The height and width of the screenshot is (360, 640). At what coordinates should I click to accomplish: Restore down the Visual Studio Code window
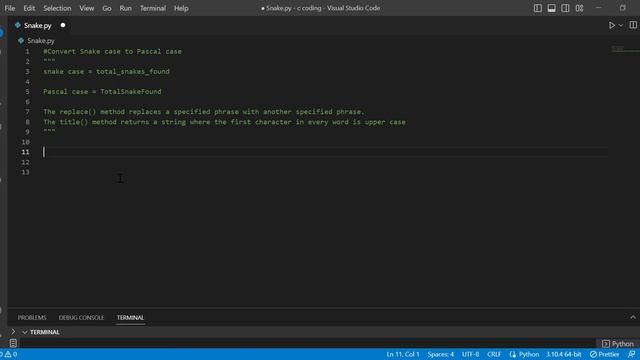pos(622,8)
